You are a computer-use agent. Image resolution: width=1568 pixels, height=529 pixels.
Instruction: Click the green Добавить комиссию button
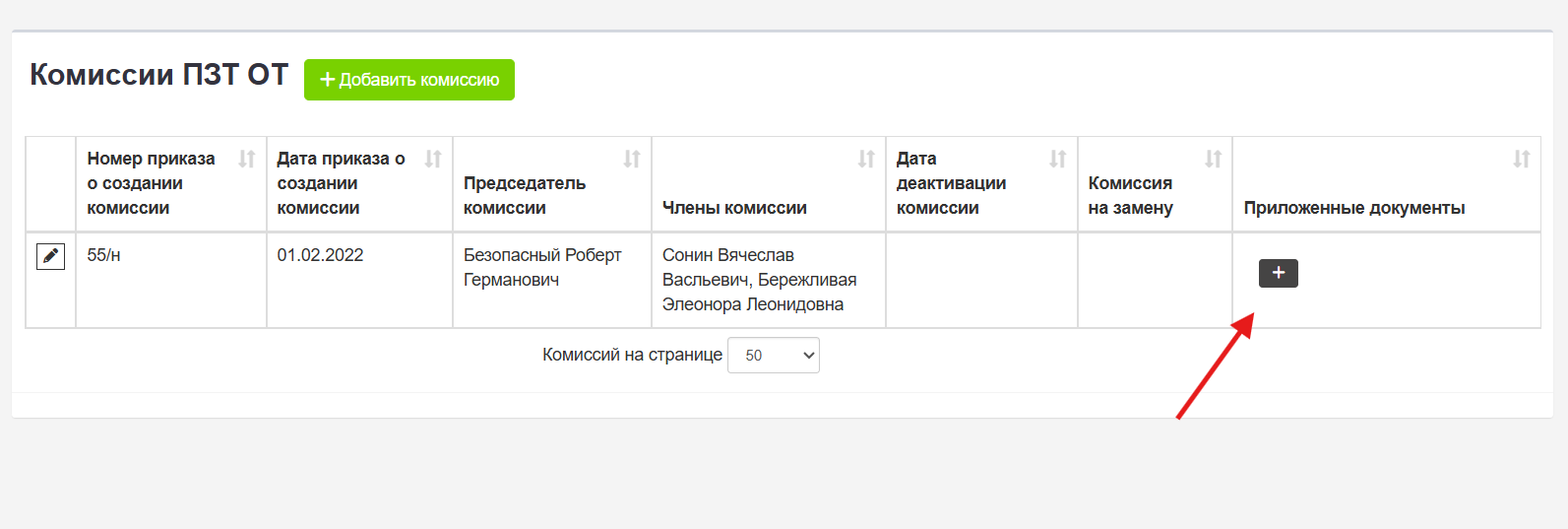pyautogui.click(x=408, y=80)
